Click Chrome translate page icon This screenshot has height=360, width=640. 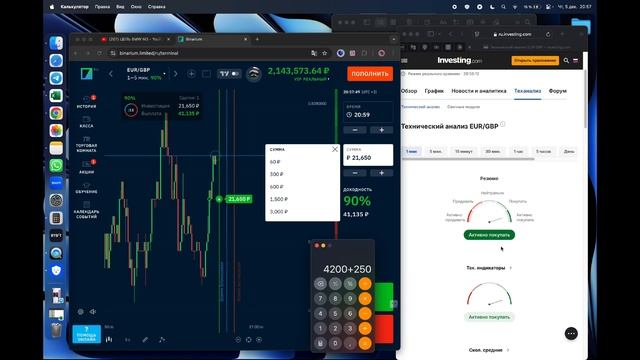click(314, 53)
